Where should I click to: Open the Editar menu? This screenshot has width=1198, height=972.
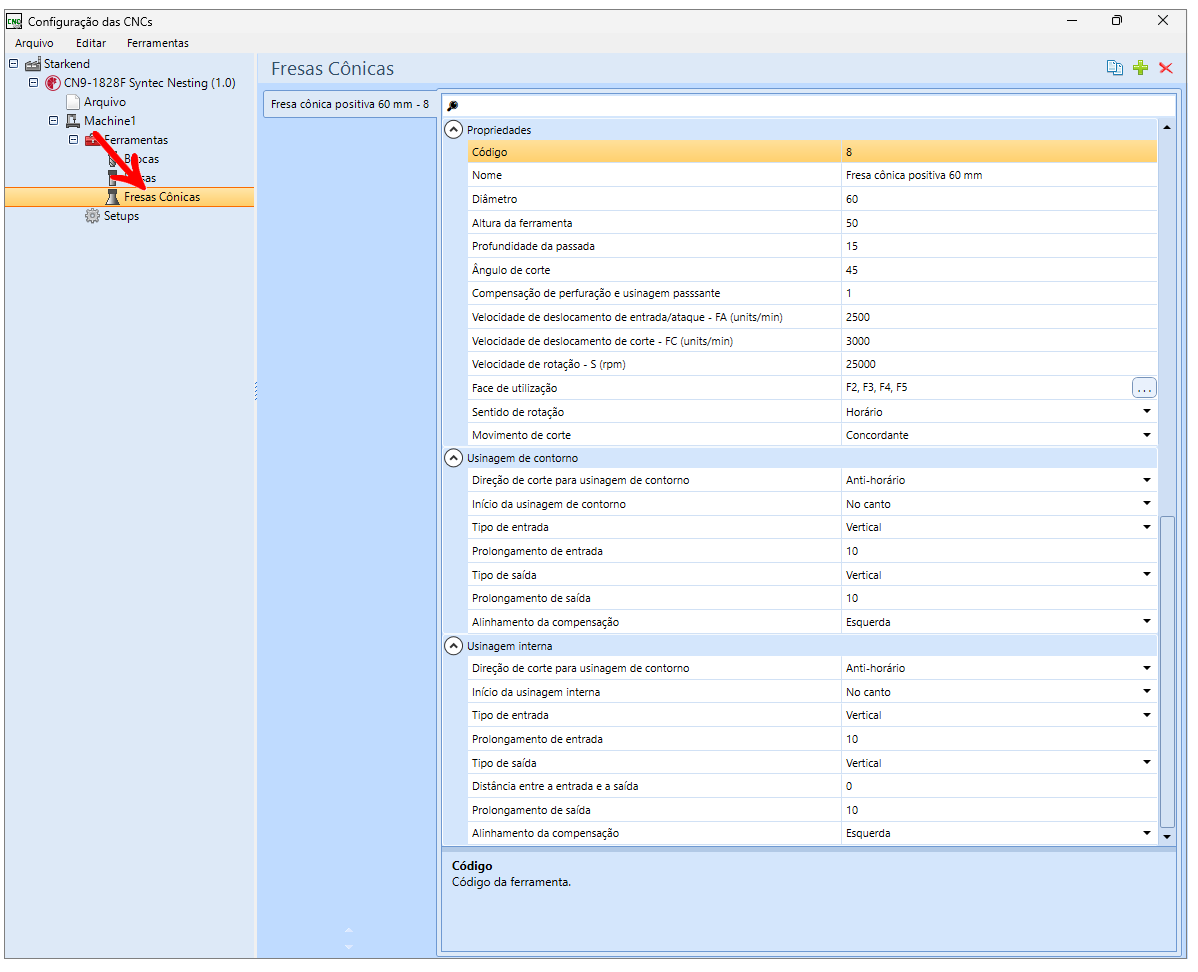tap(91, 44)
